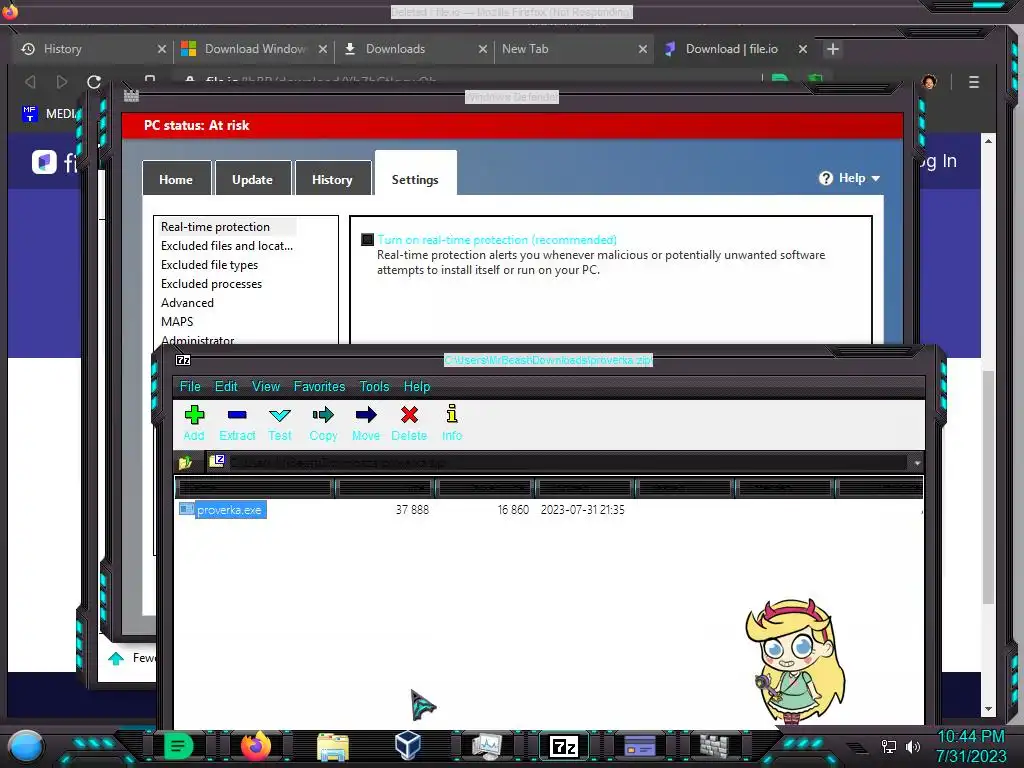Click the Firefox forward arrow
The width and height of the screenshot is (1024, 768).
click(x=62, y=82)
